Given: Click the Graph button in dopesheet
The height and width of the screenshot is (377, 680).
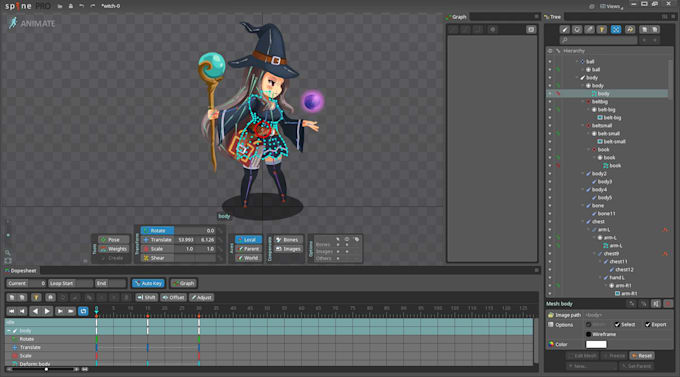Looking at the screenshot, I should pyautogui.click(x=183, y=283).
